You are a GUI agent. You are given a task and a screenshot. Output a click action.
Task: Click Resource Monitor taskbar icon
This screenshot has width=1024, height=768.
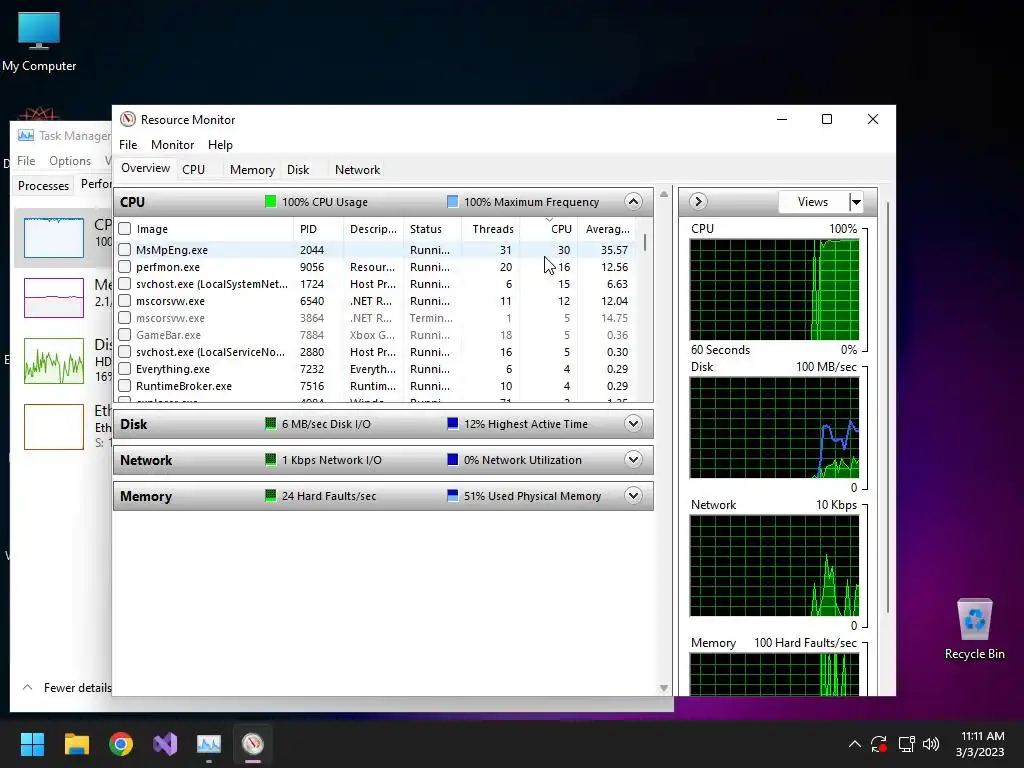point(253,744)
